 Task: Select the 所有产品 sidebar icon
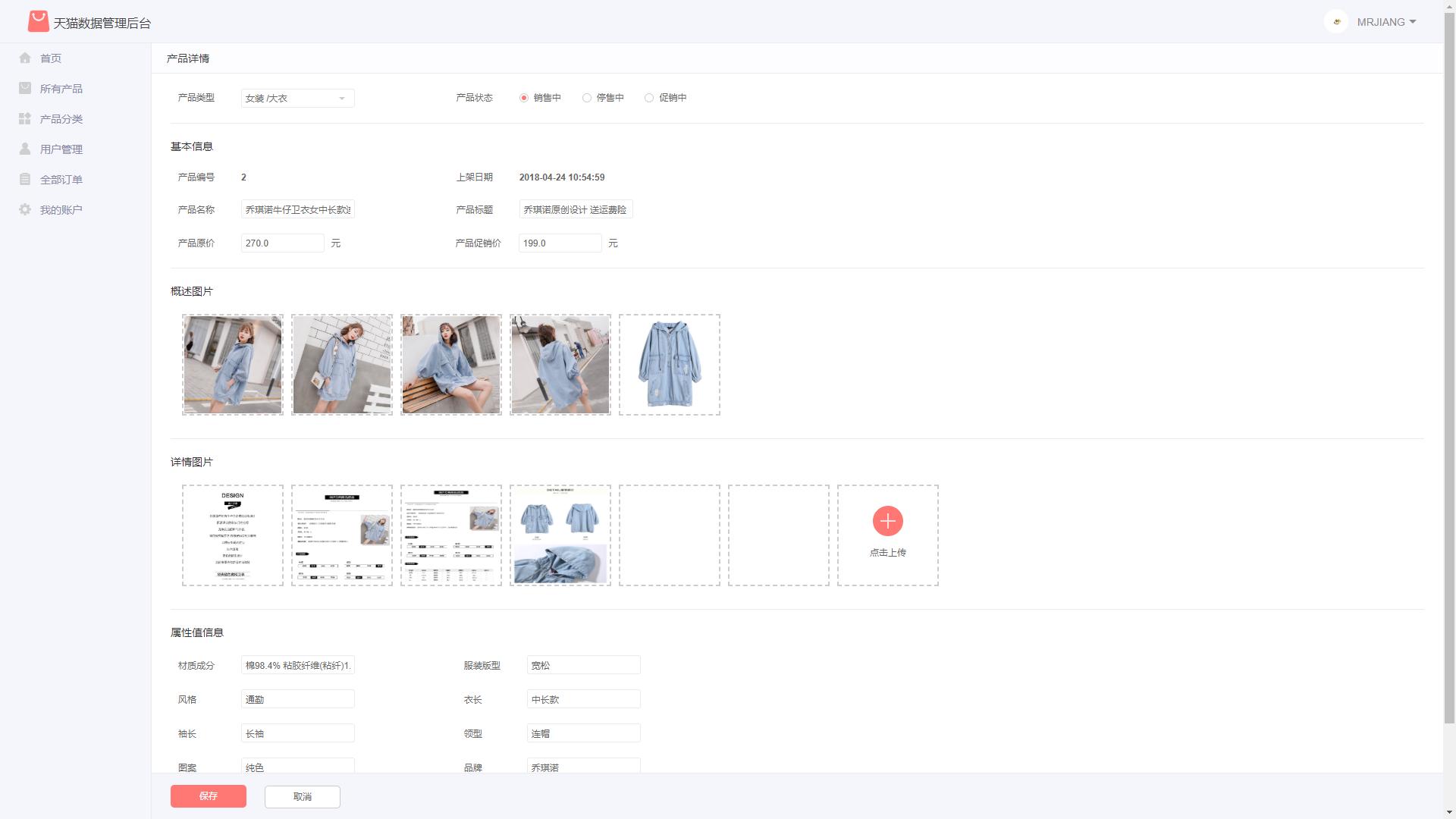(25, 88)
